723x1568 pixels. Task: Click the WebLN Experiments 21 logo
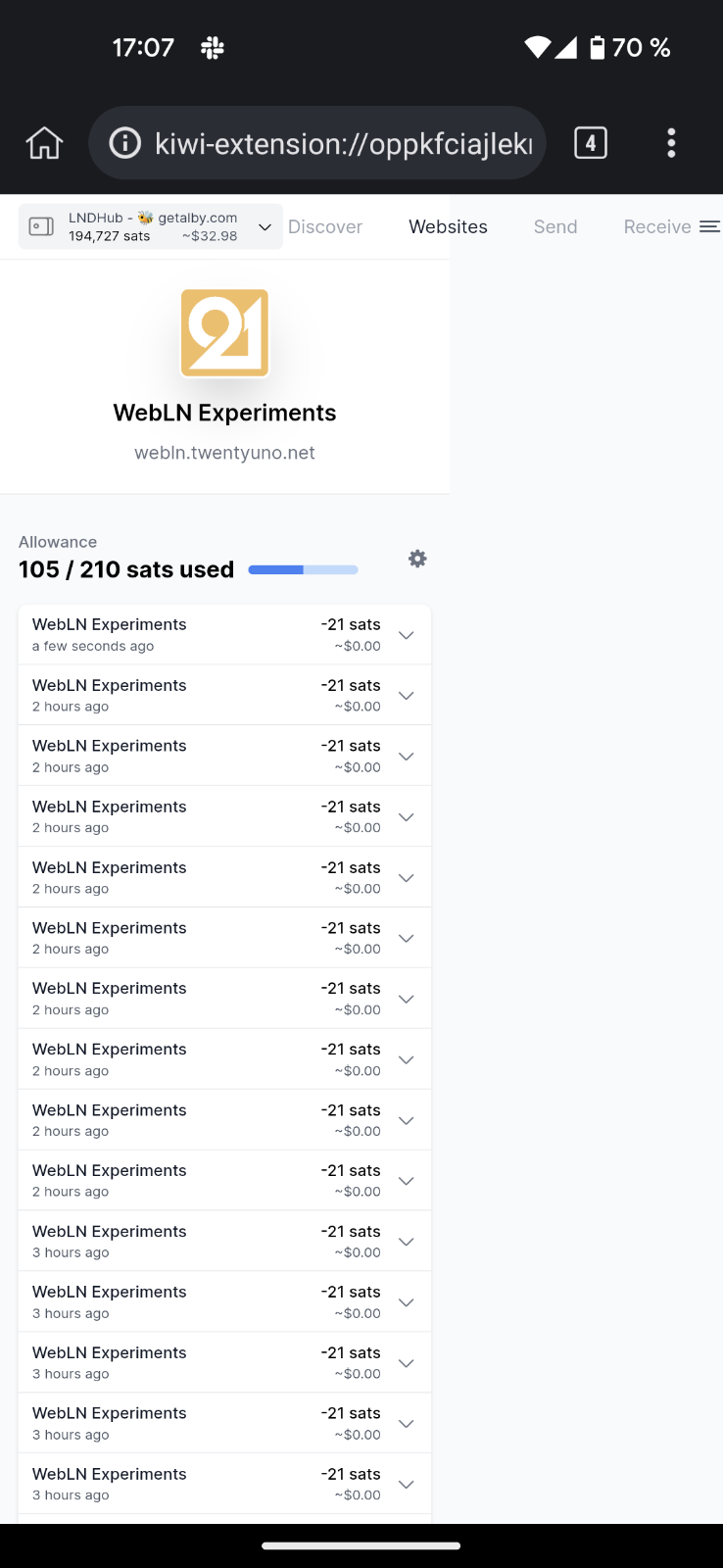(x=224, y=332)
